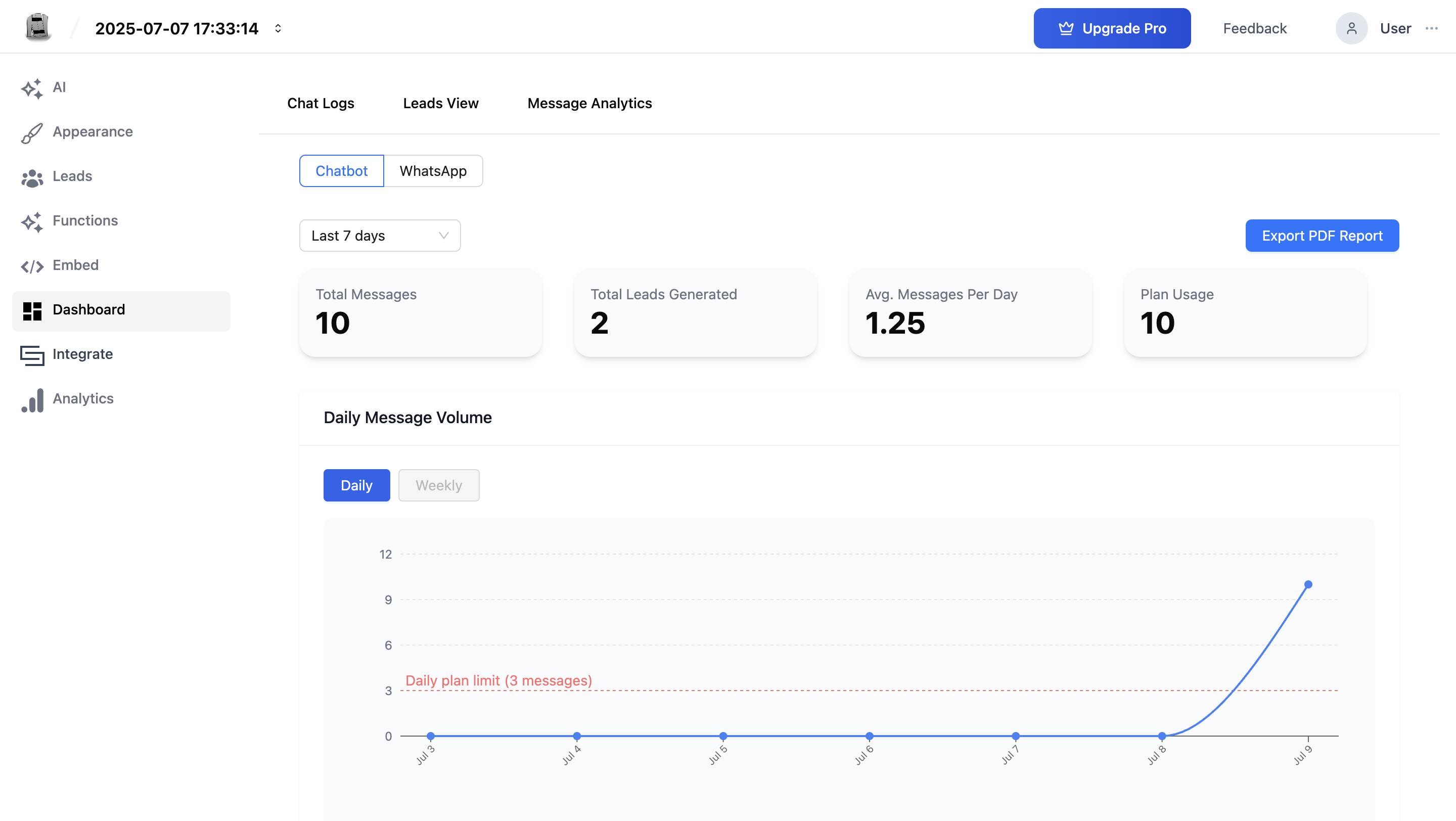Open the Leads people icon

click(x=32, y=177)
